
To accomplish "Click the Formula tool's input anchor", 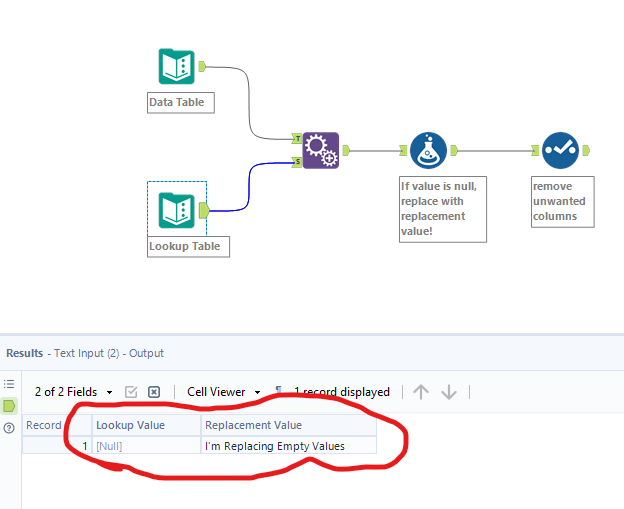I will click(x=403, y=150).
